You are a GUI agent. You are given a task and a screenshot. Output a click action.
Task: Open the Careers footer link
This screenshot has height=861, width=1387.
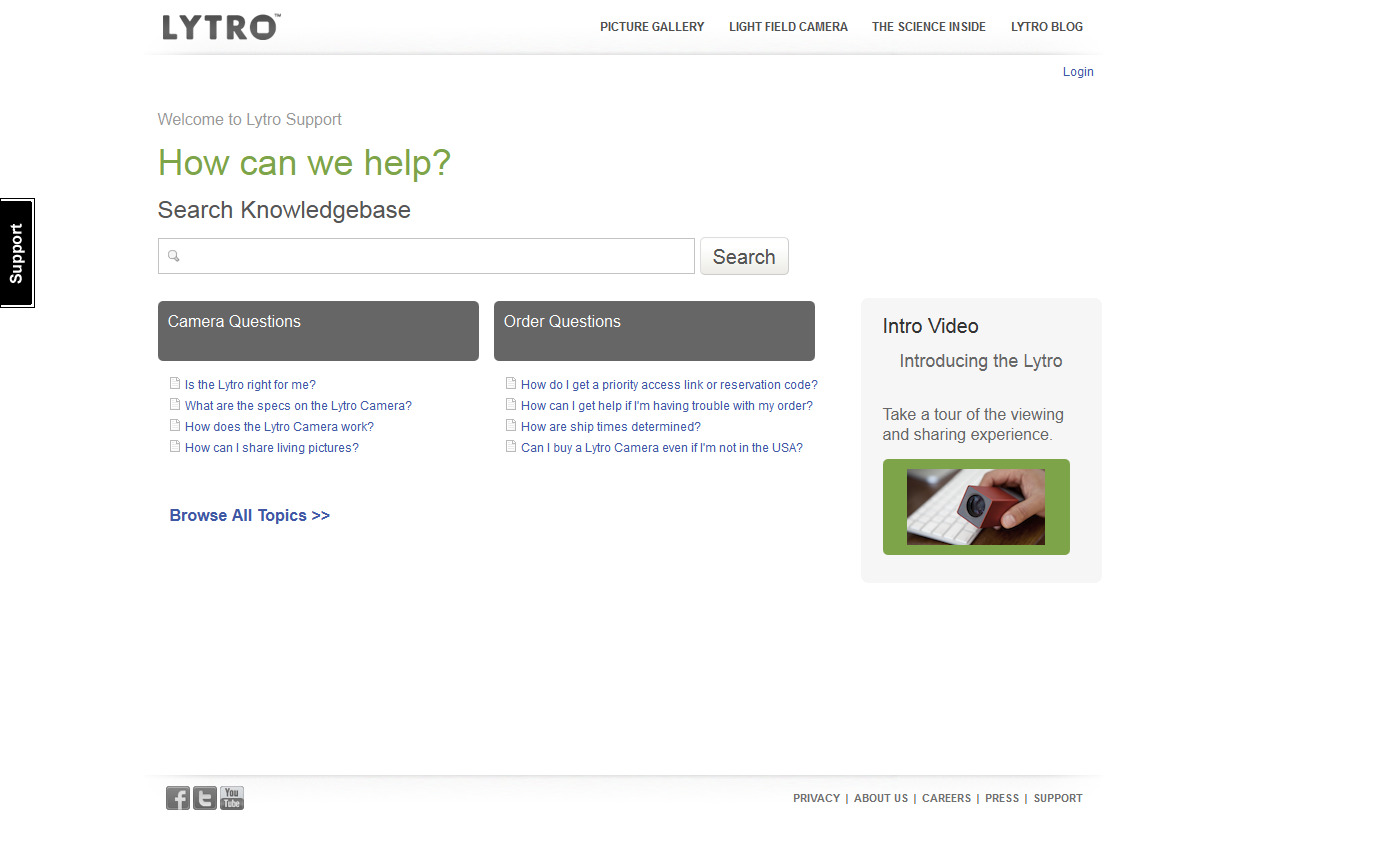(946, 798)
